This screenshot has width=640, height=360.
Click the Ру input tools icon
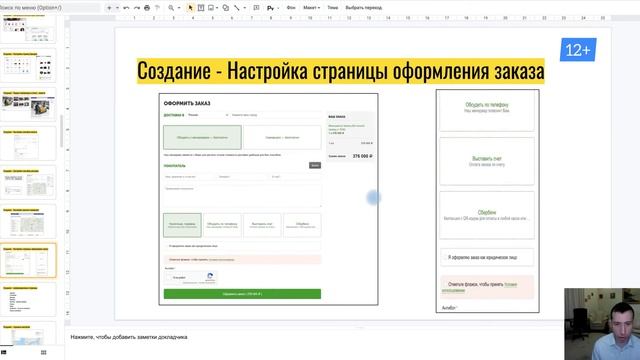(x=270, y=8)
